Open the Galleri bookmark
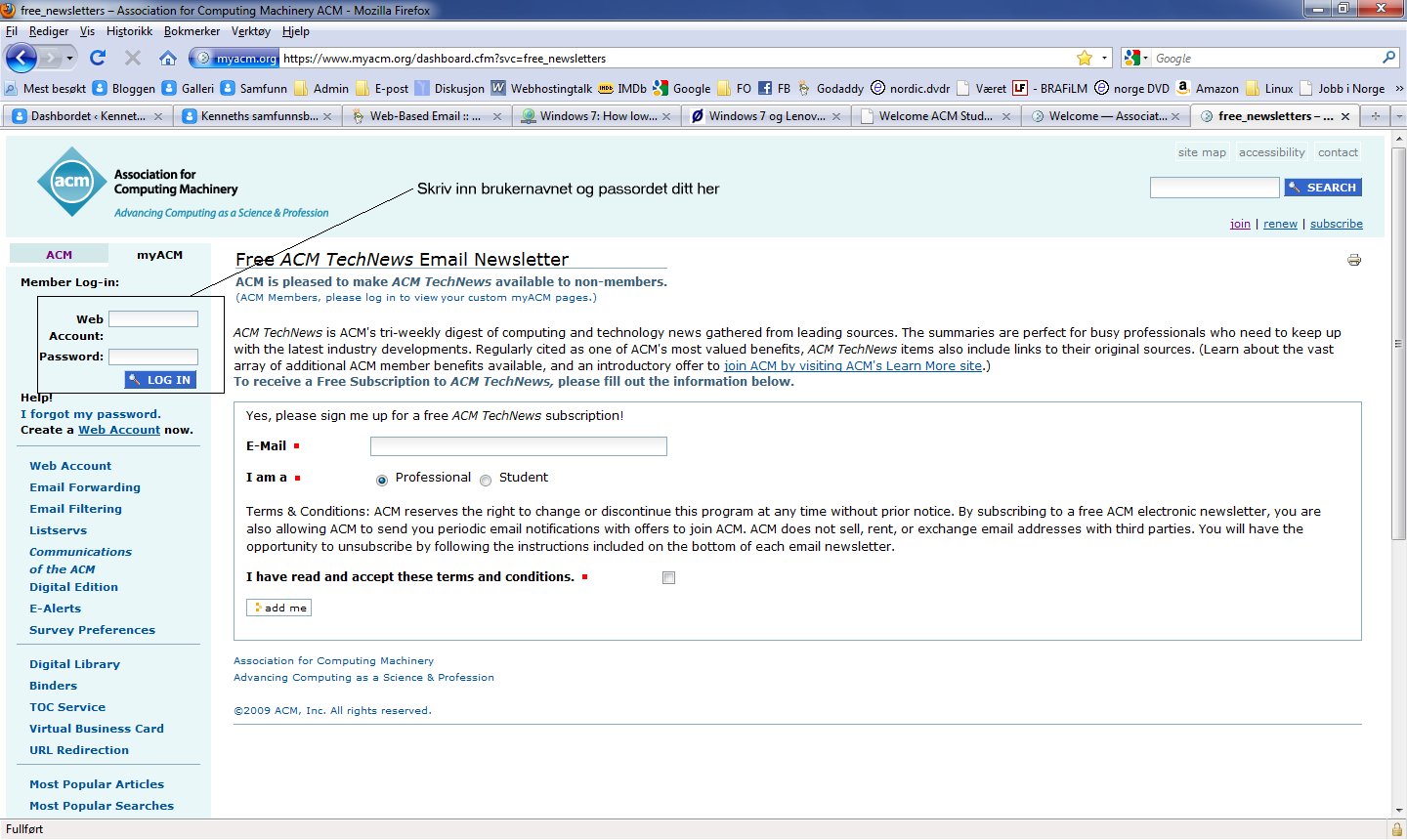 coord(188,88)
